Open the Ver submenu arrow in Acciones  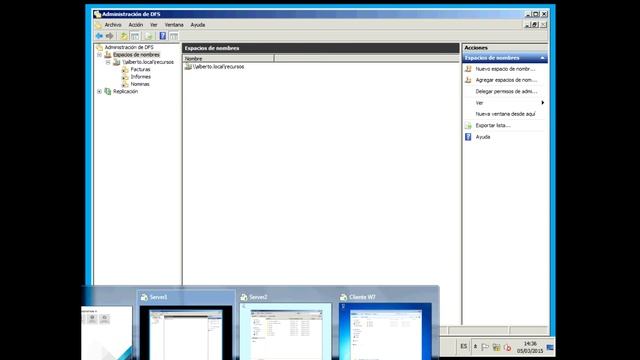542,103
